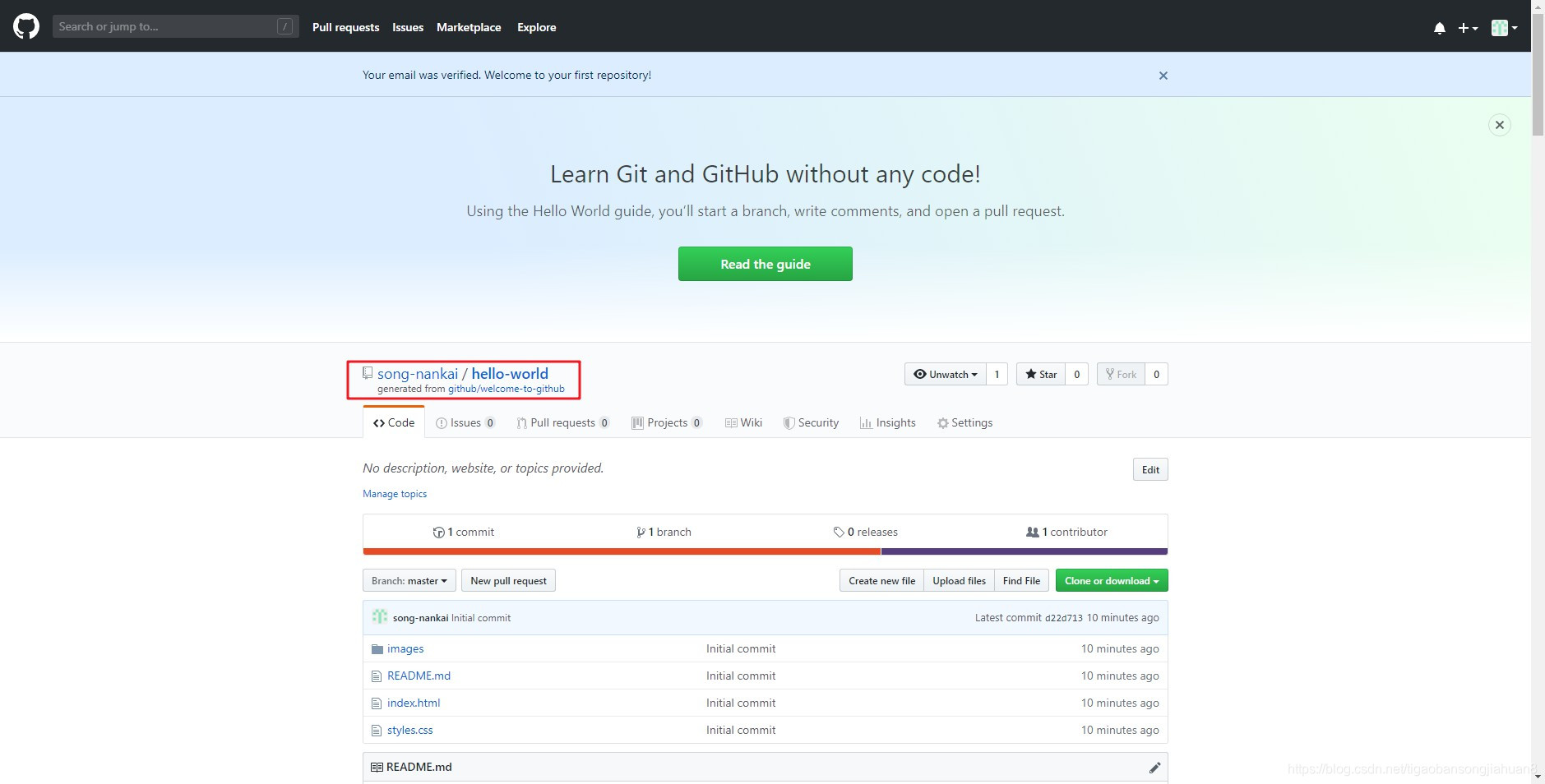Screen dimensions: 1545x784
Task: Go to Explore
Action: coord(536,27)
